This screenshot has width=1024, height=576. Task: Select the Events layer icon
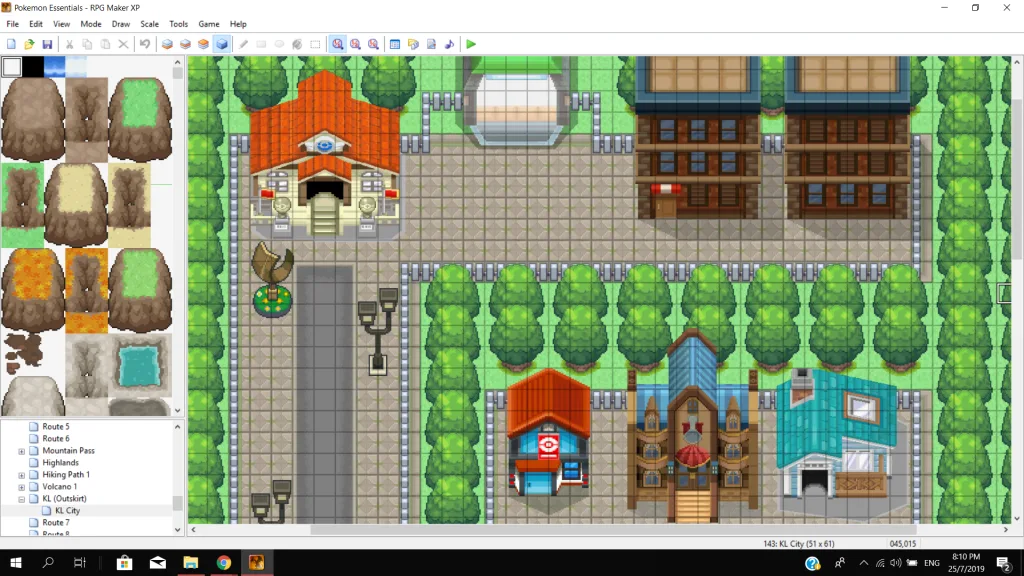222,44
